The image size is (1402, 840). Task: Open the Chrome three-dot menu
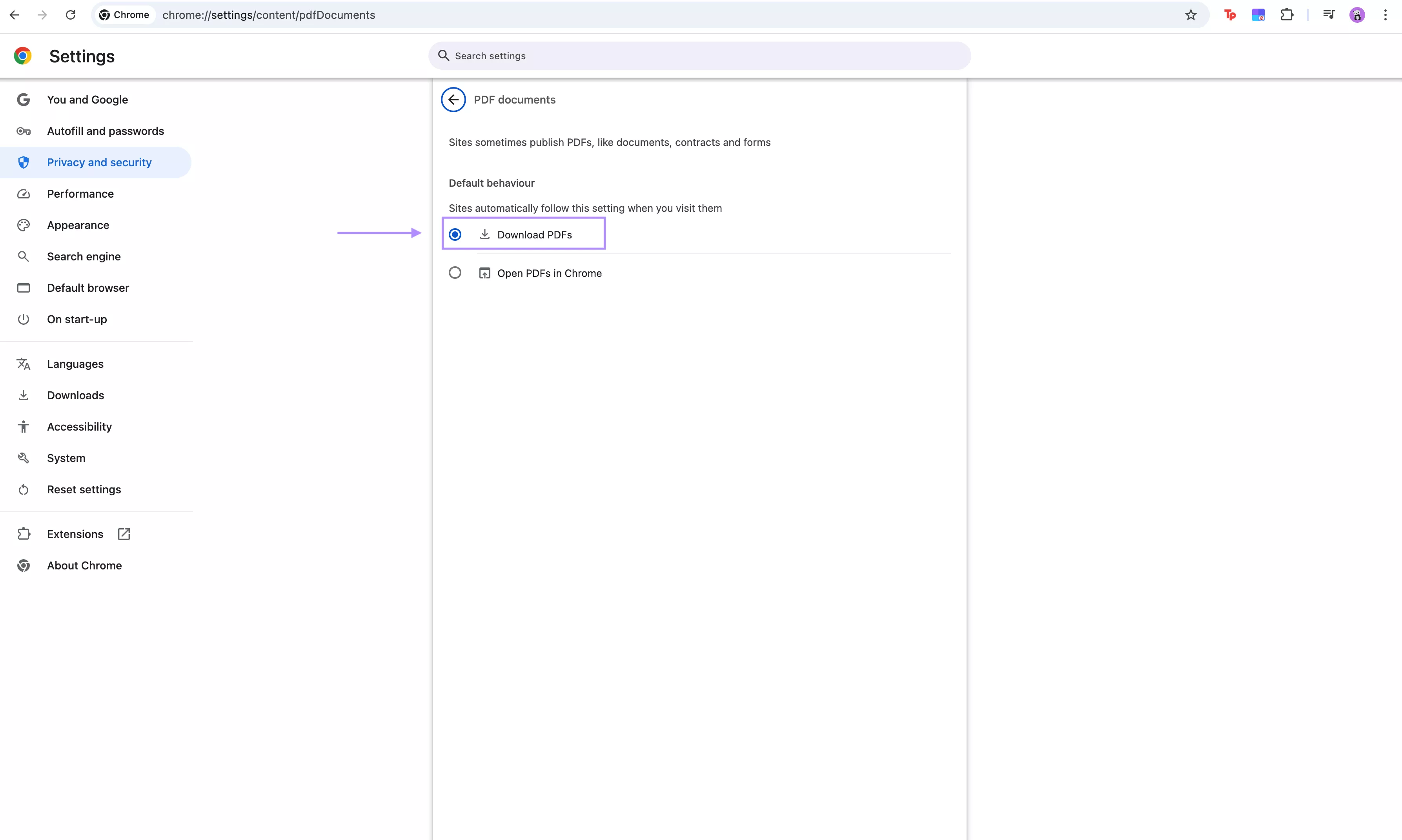click(1385, 15)
